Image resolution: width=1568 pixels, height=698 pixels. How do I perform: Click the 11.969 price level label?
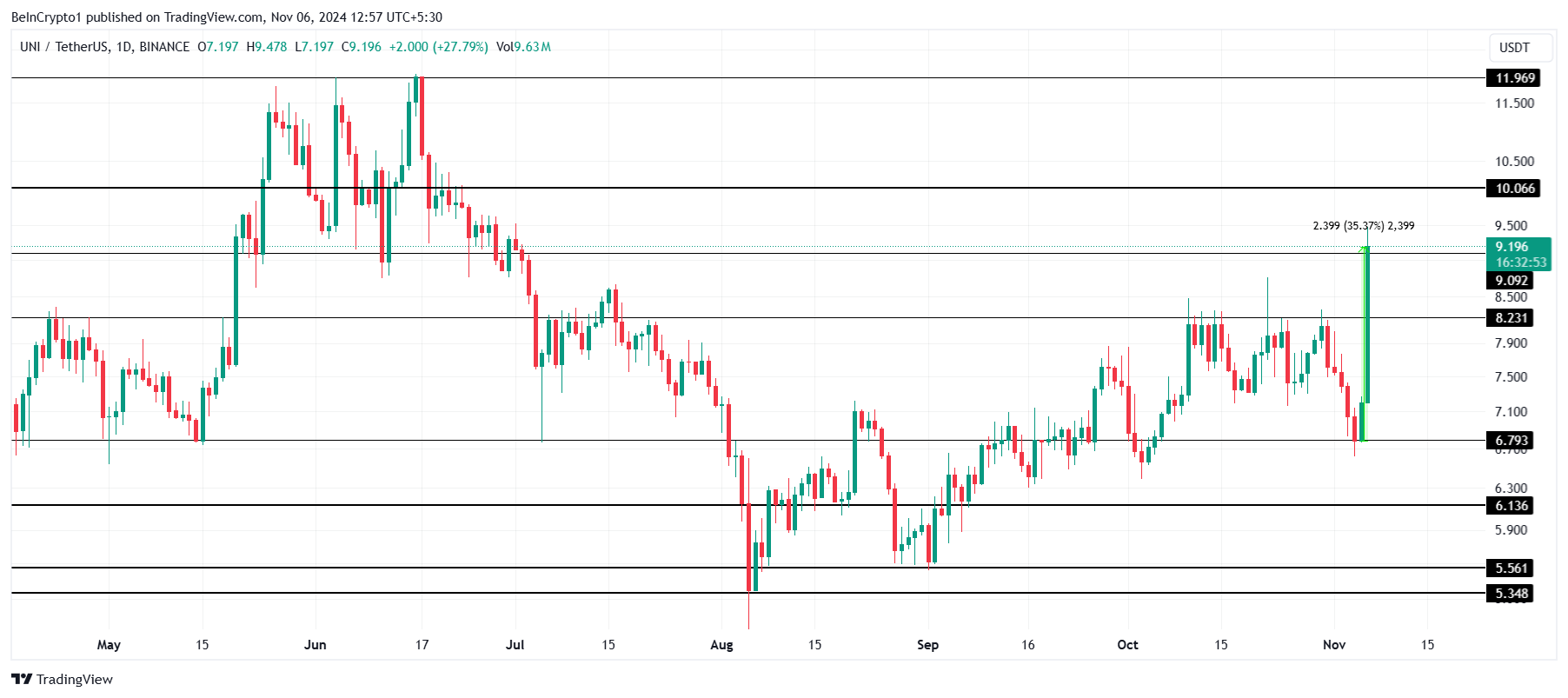click(x=1515, y=78)
